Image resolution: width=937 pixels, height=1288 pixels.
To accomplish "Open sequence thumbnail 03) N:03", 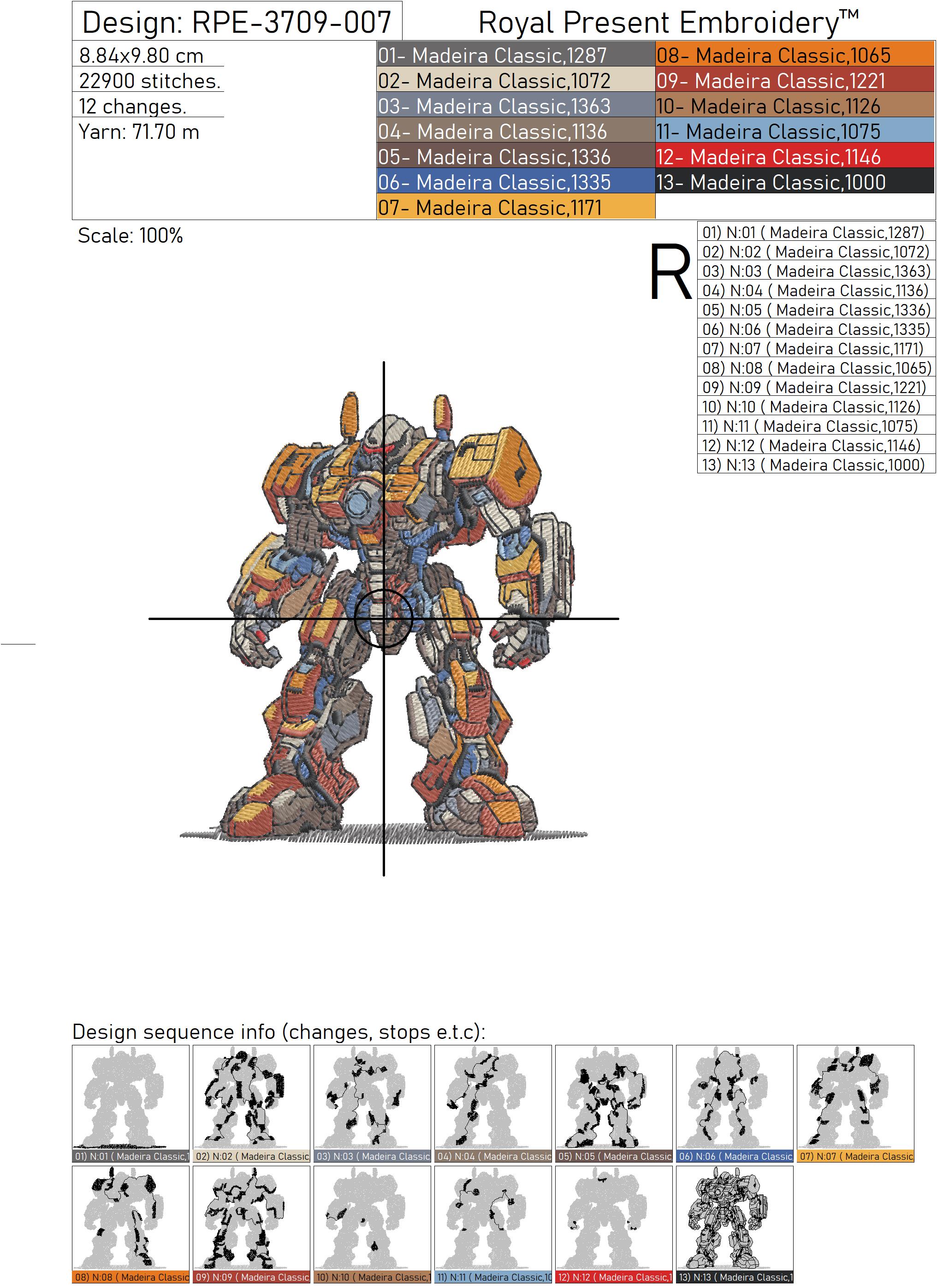I will (372, 1103).
